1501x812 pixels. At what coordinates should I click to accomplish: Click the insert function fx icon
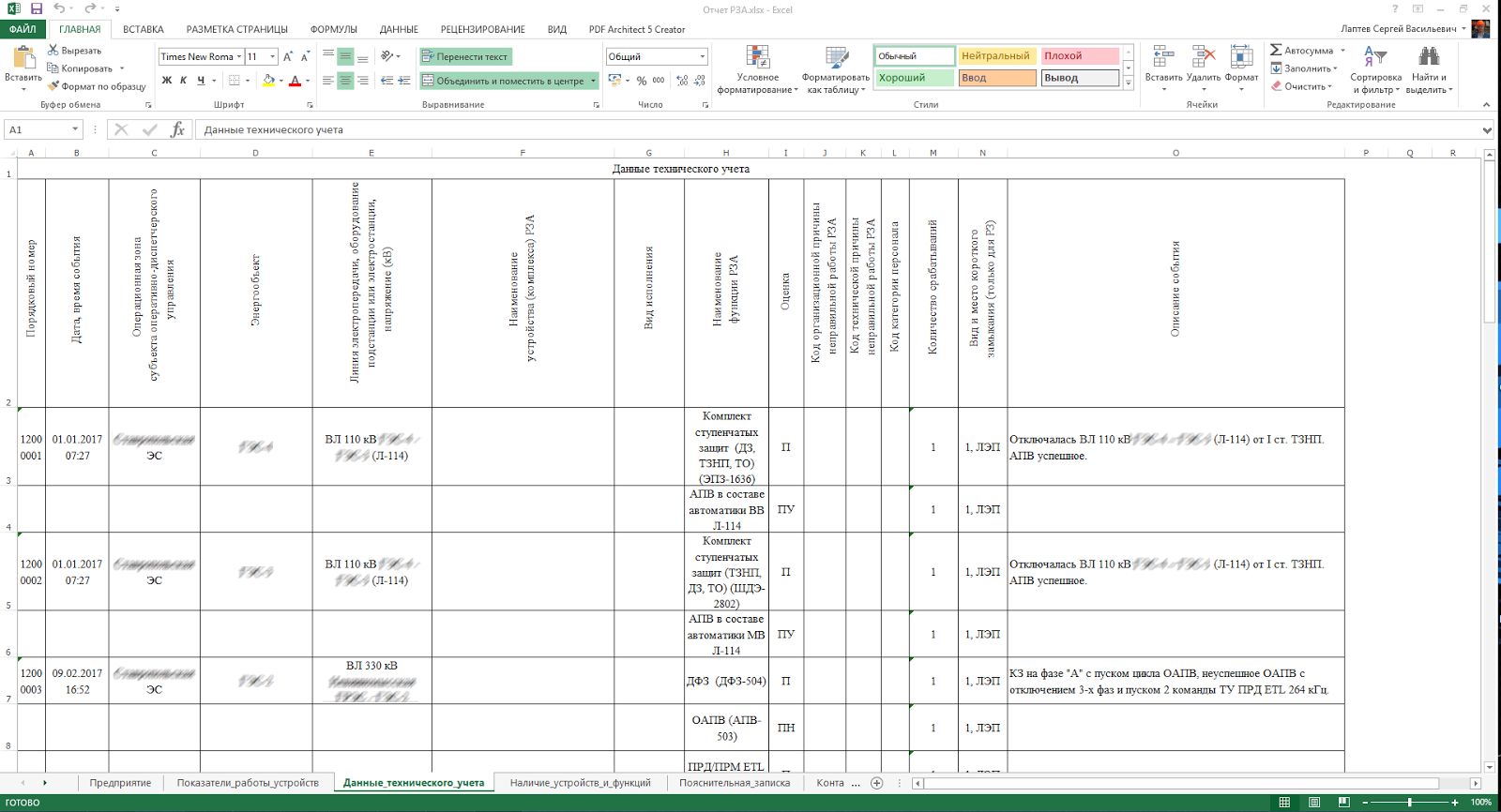(x=177, y=129)
